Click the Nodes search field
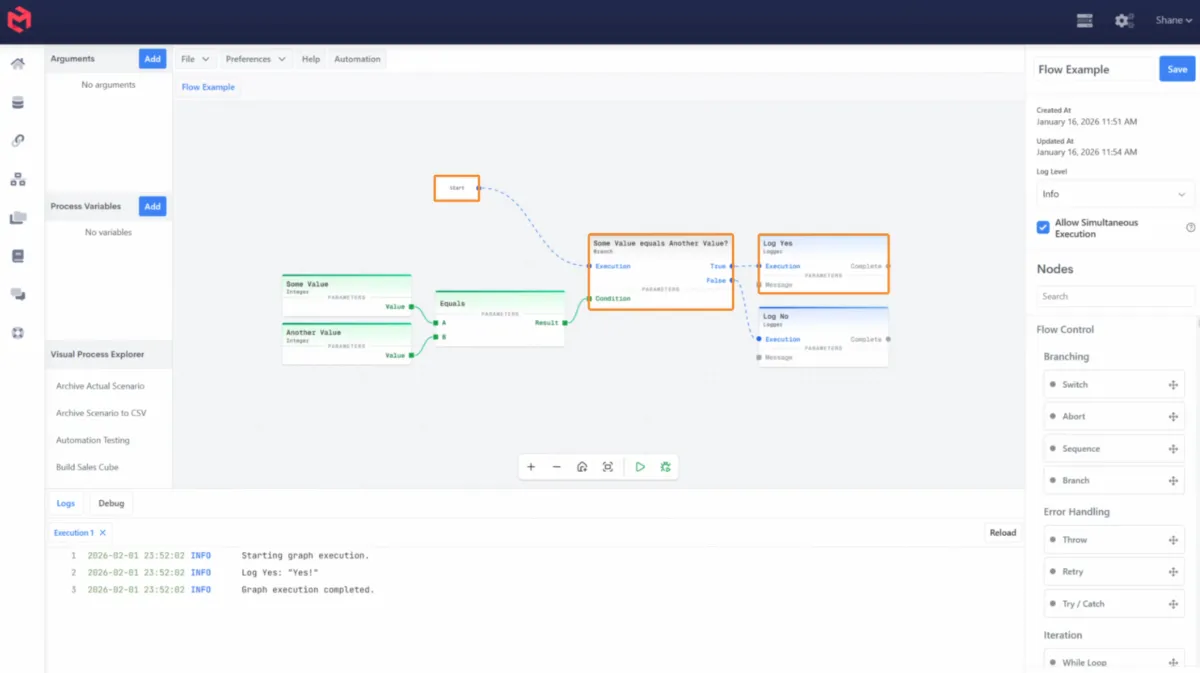This screenshot has width=1200, height=673. pos(1114,296)
